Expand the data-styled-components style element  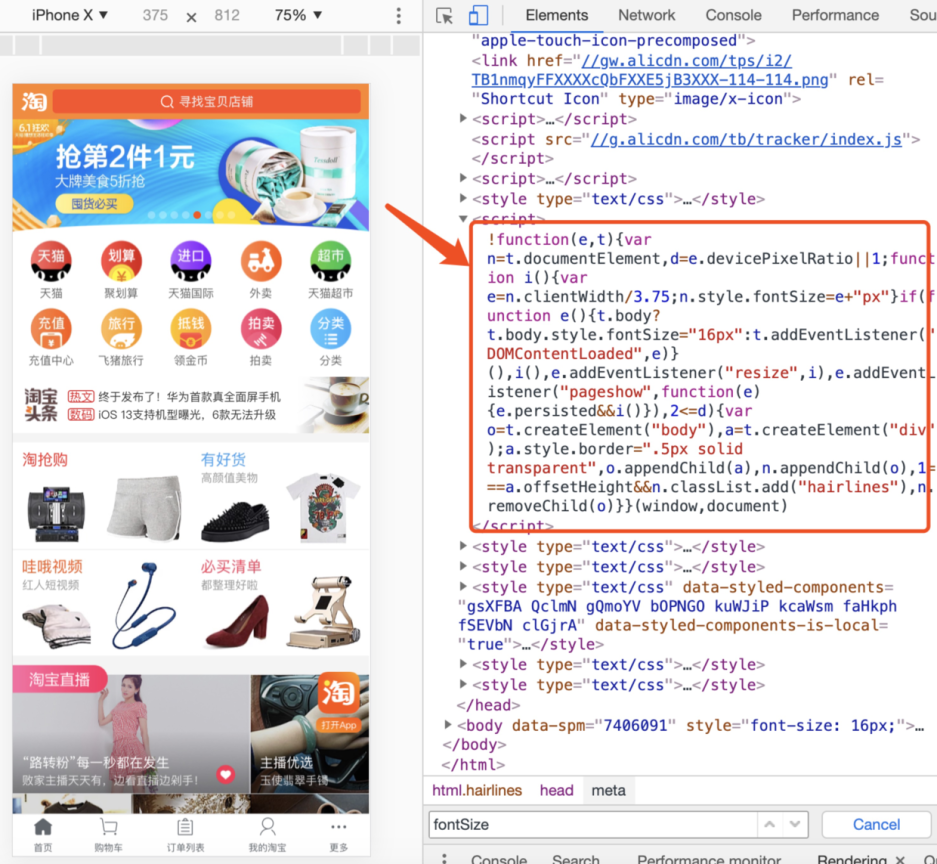[463, 586]
